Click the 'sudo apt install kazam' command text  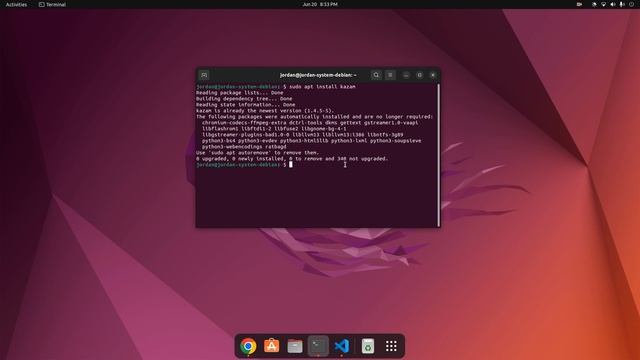click(x=322, y=87)
